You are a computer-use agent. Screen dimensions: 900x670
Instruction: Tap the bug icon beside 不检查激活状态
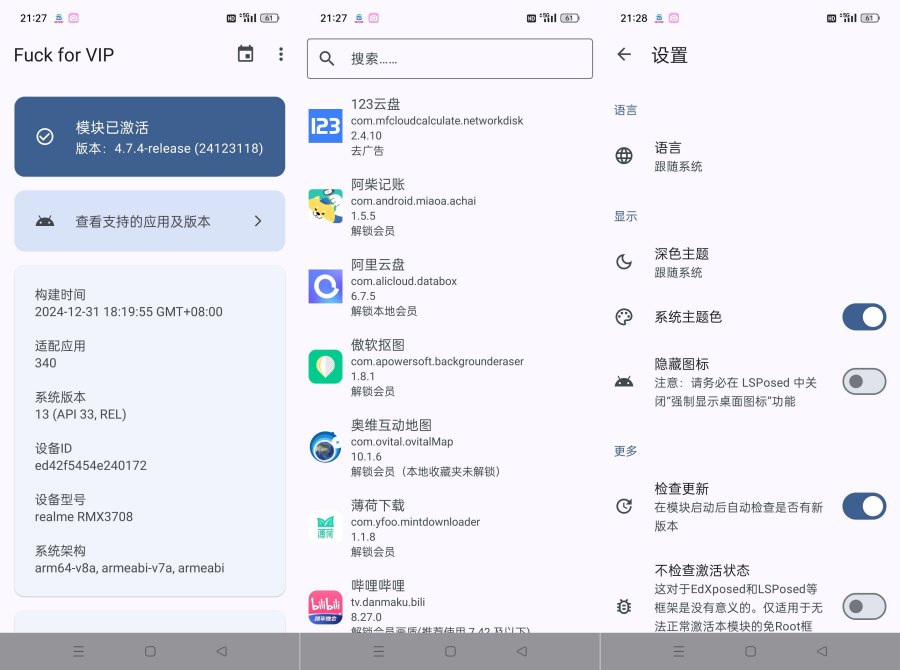pos(624,606)
